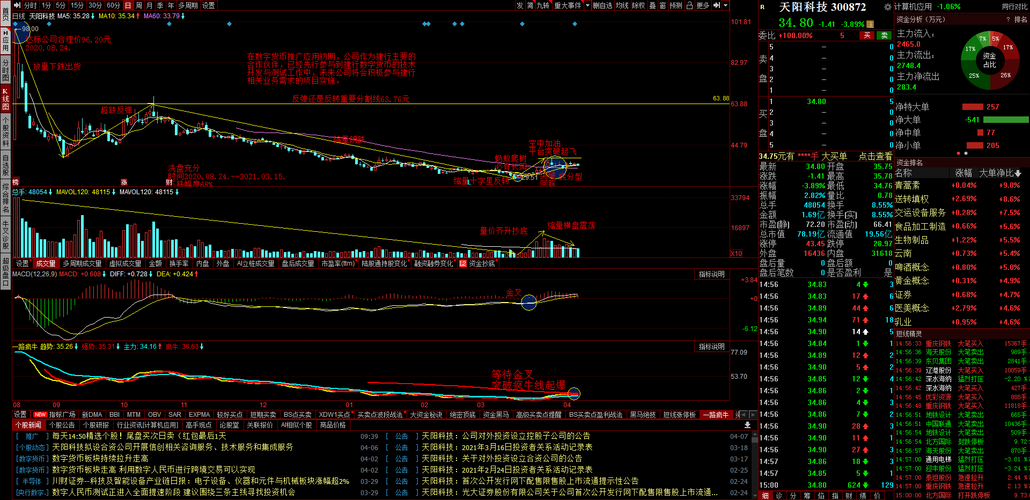Click the question mark icon in 资金分析 header
Viewport: 1030px width, 500px height.
tap(1008, 20)
